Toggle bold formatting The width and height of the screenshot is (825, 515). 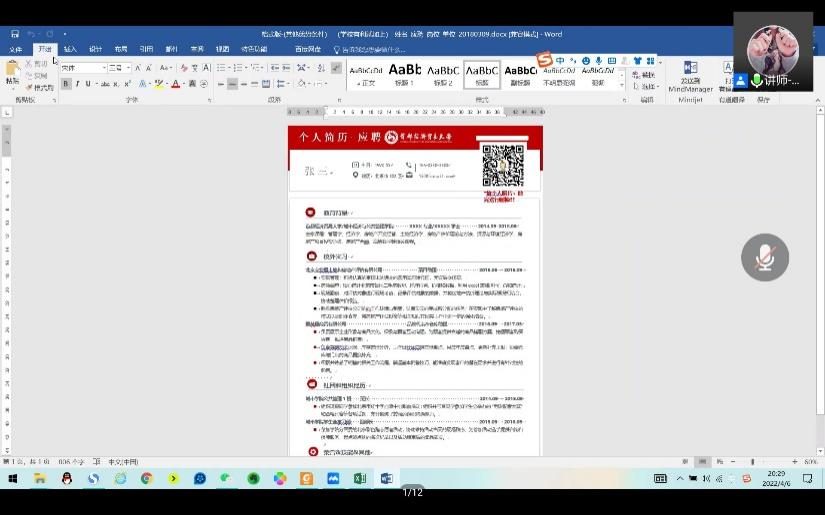pos(66,84)
